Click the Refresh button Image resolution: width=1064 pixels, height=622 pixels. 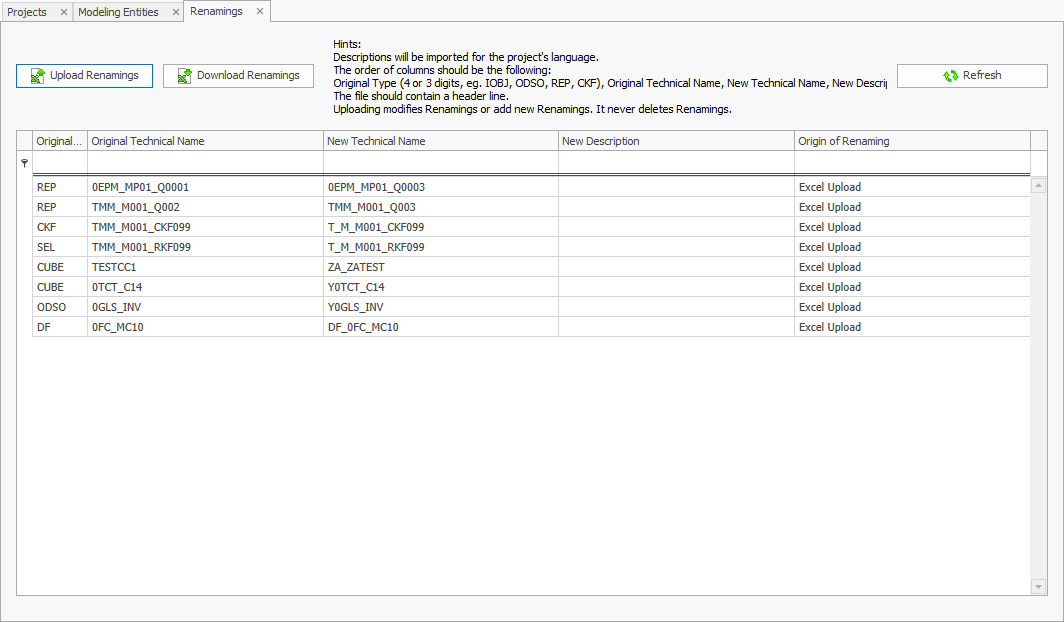972,75
